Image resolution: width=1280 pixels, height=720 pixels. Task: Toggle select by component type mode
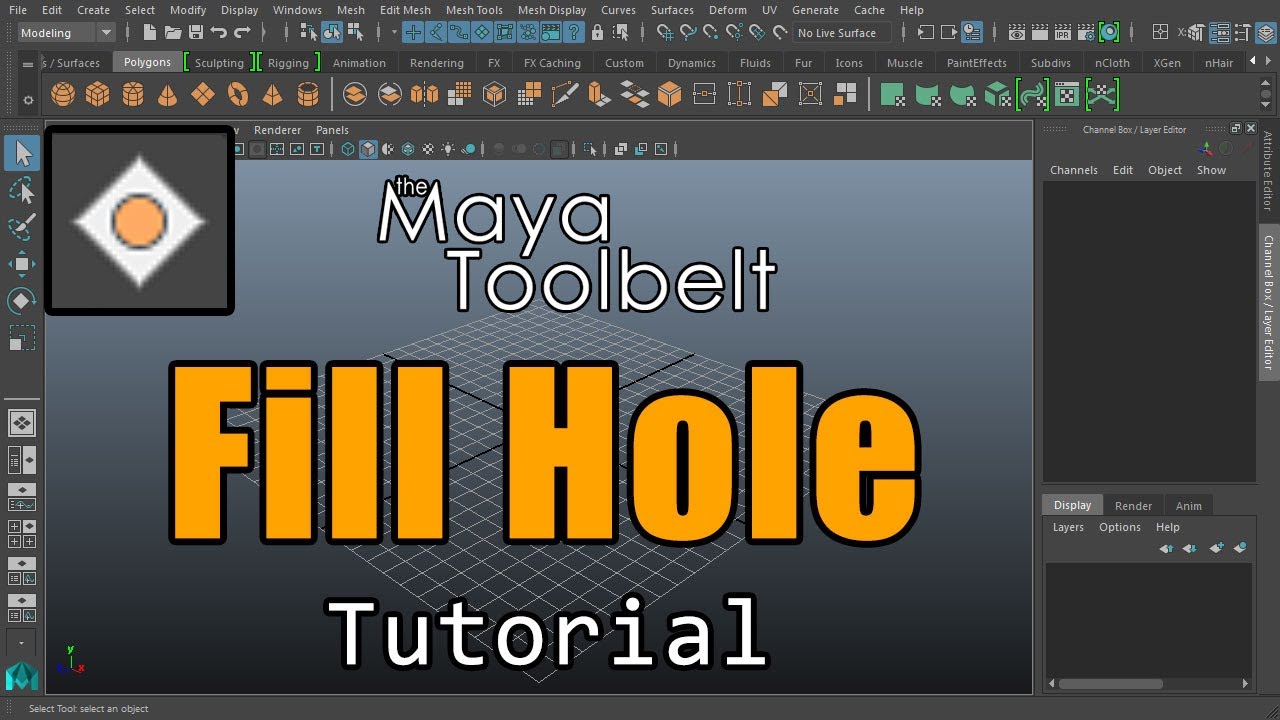[355, 33]
